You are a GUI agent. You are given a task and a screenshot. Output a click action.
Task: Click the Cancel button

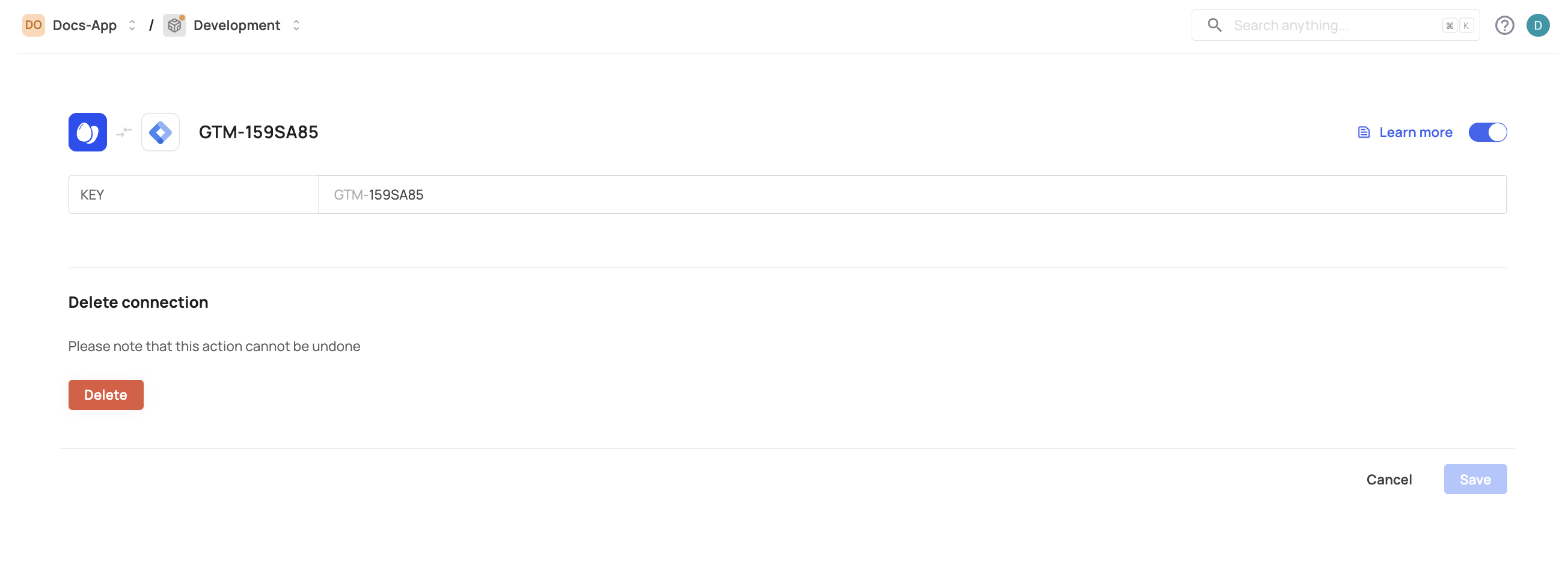pyautogui.click(x=1388, y=479)
